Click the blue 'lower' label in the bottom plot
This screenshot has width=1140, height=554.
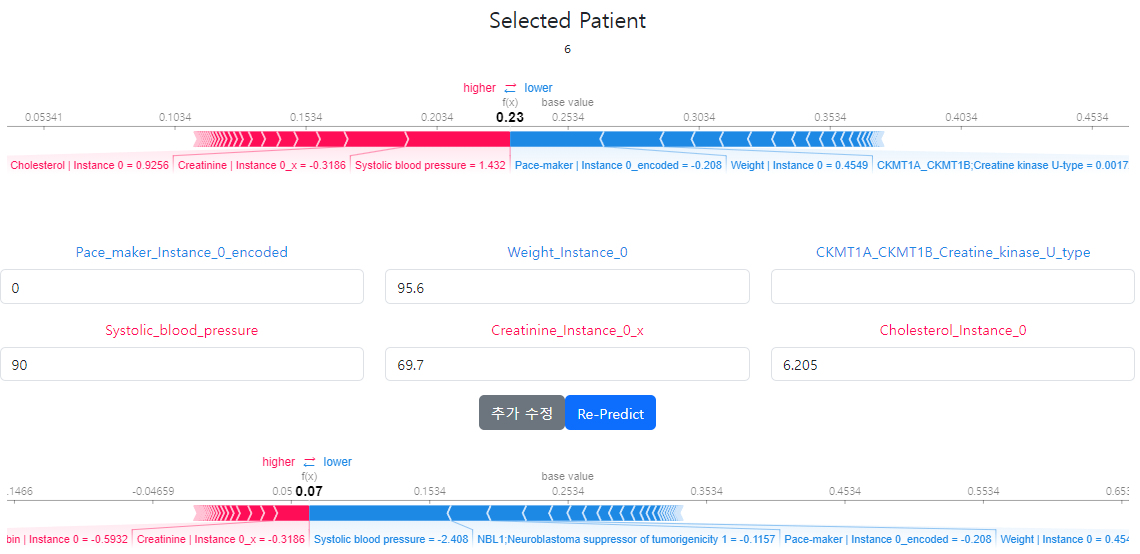(337, 462)
